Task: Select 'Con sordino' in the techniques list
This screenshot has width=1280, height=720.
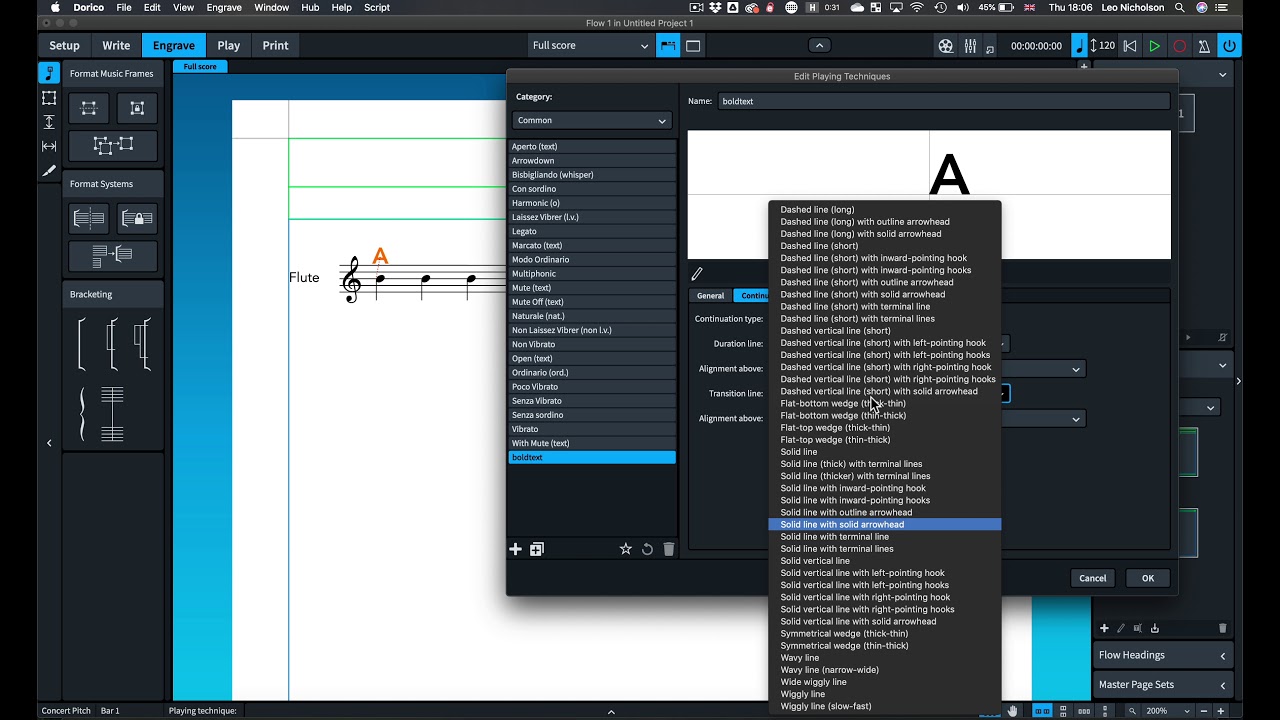Action: tap(592, 189)
